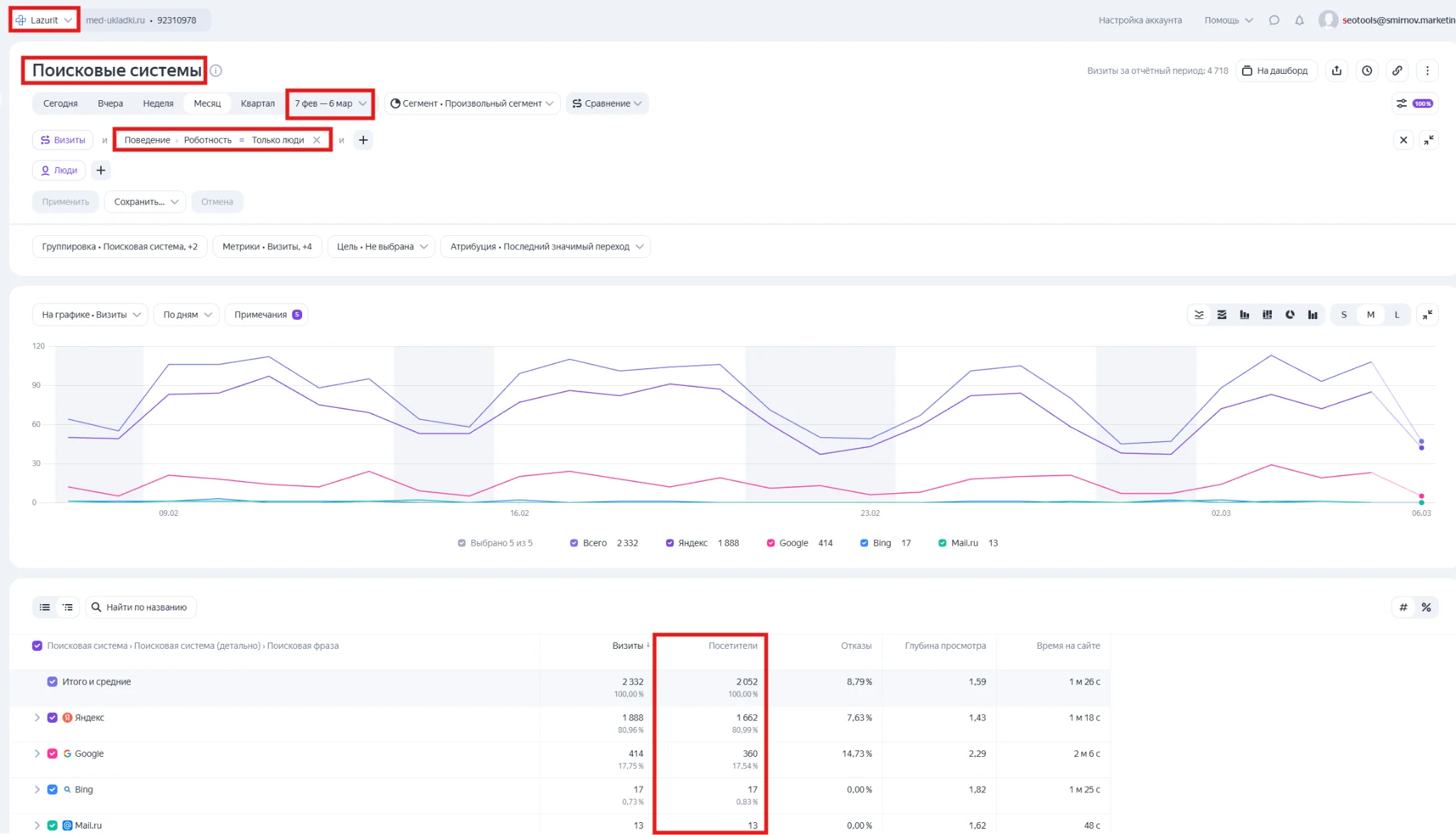This screenshot has height=835, width=1456.
Task: Select the Квартал period tab
Action: pyautogui.click(x=257, y=104)
